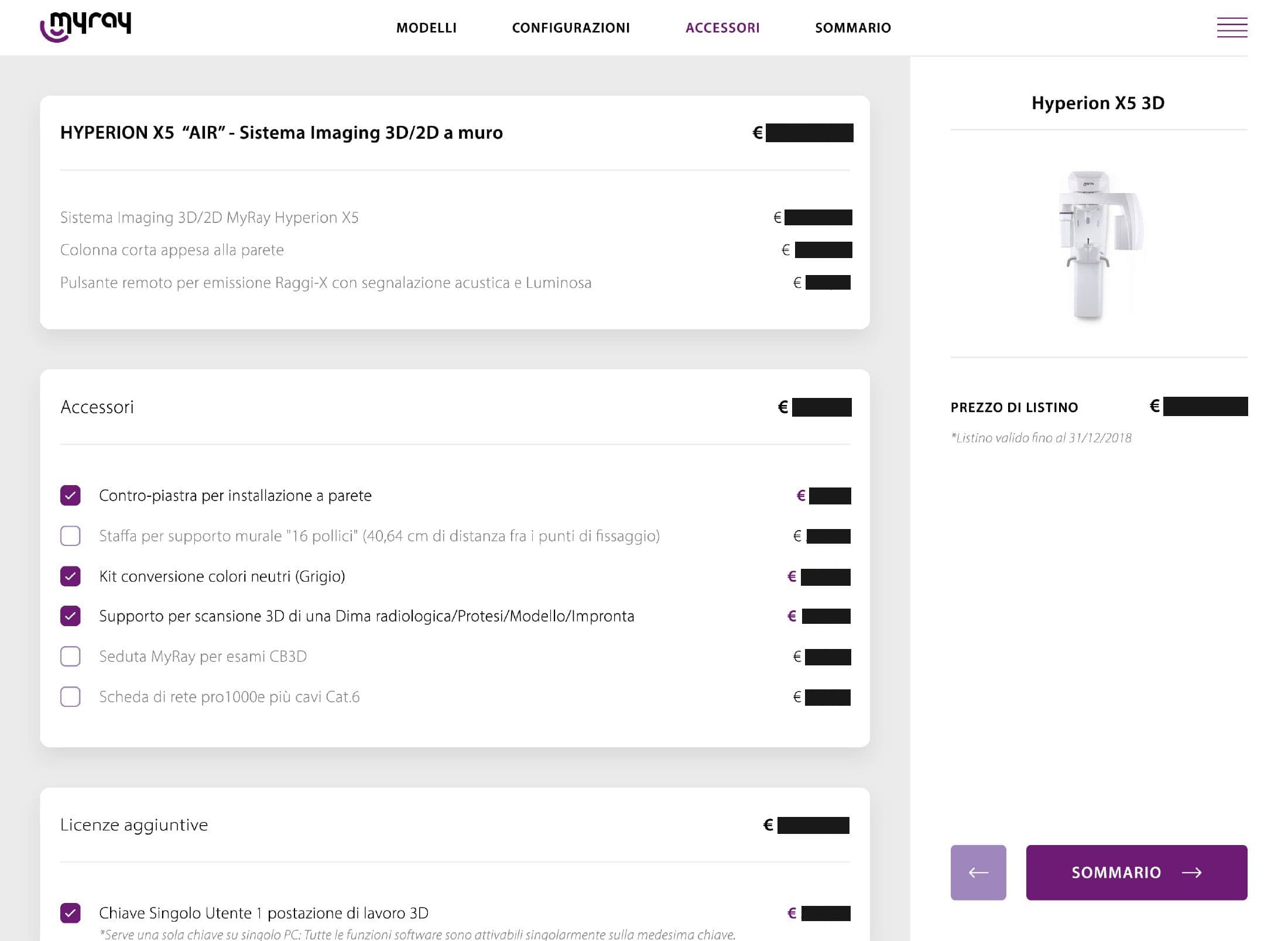
Task: Open the MODELLI tab
Action: [426, 28]
